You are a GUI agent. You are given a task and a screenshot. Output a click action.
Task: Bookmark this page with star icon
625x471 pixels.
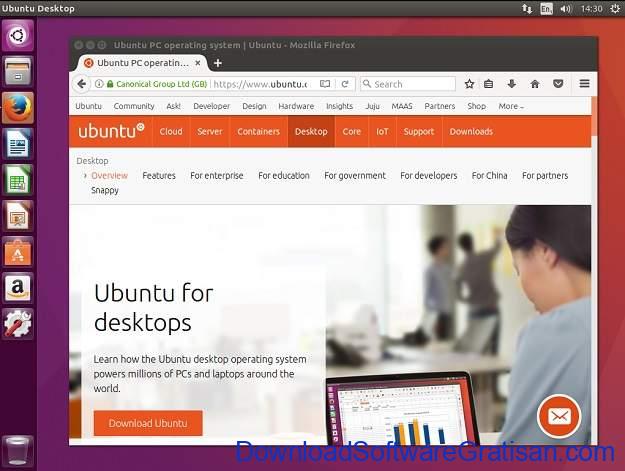tap(469, 84)
